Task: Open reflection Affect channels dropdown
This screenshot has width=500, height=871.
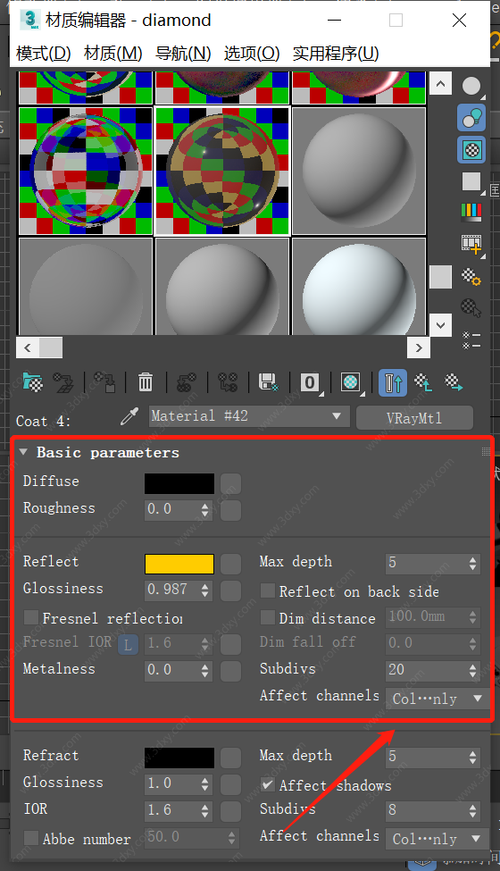Action: point(437,698)
